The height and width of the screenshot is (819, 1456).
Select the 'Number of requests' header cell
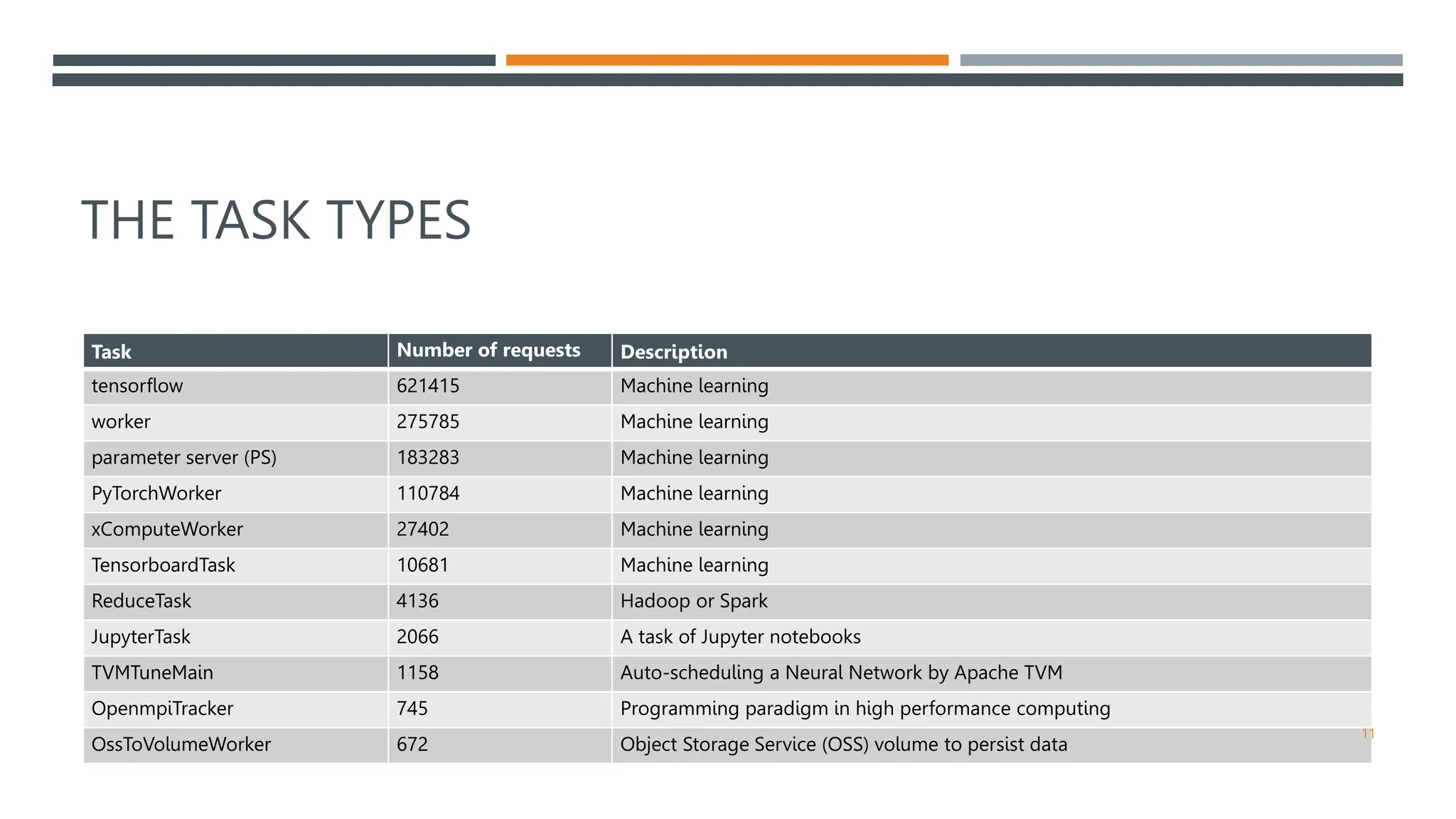point(488,350)
